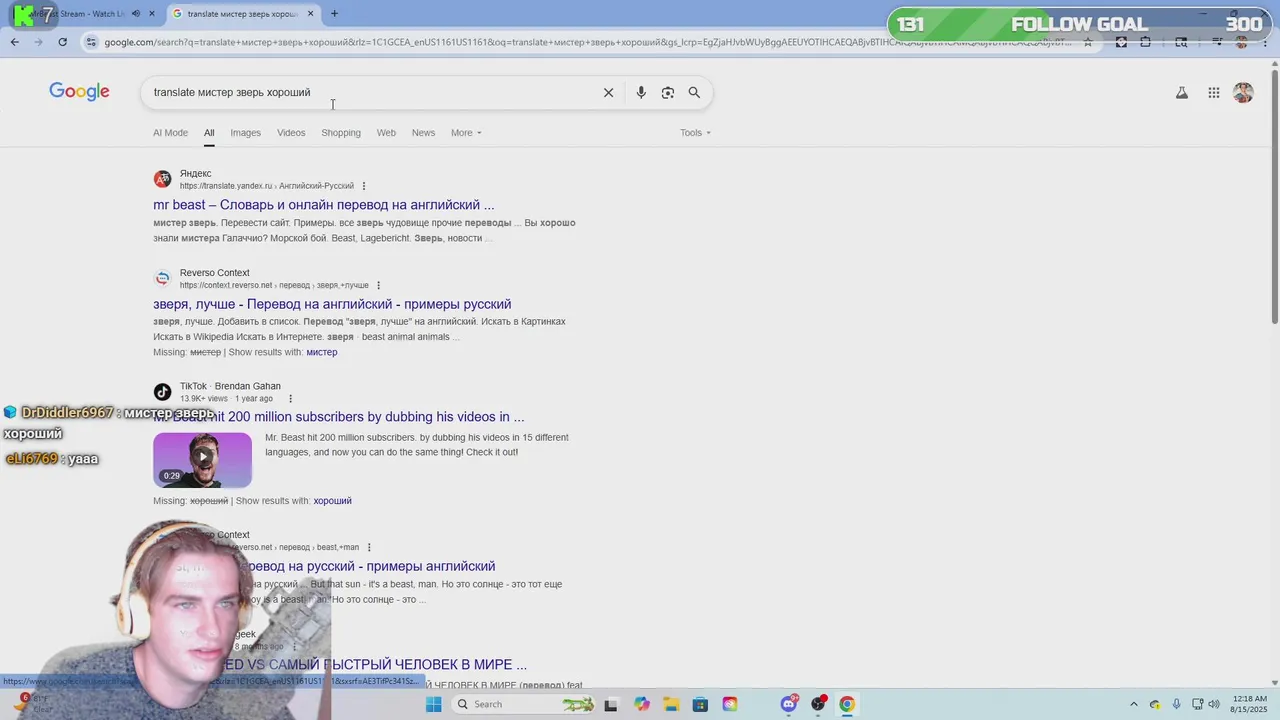Open the Chrome extensions puzzle icon
The height and width of the screenshot is (720, 1280).
[x=1145, y=42]
